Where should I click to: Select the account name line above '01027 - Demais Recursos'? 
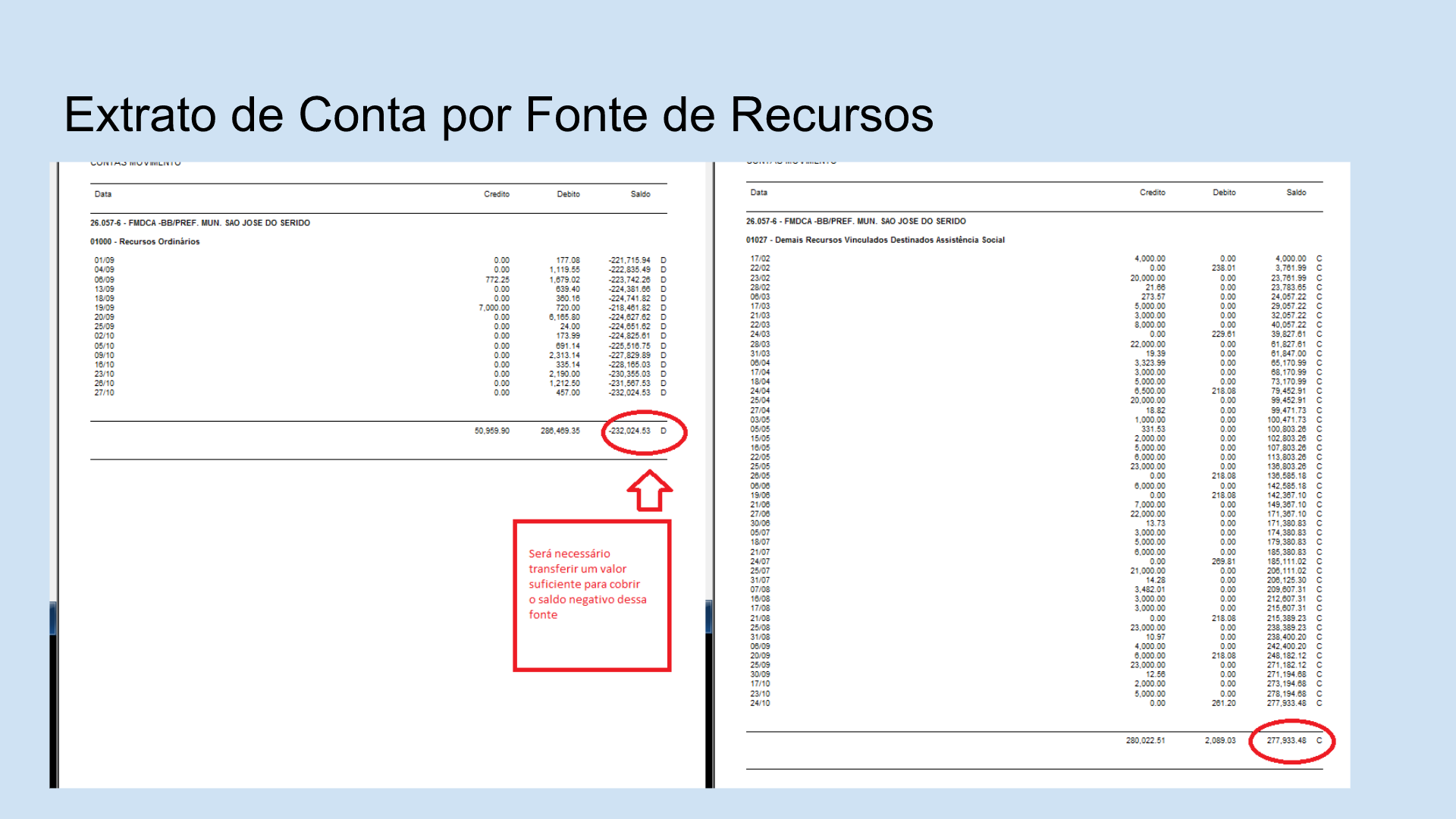[856, 221]
